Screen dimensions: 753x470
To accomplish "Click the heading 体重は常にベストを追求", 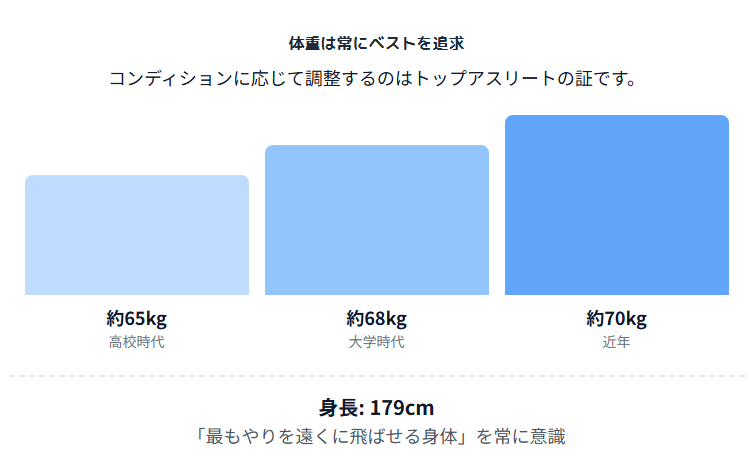I will [376, 44].
